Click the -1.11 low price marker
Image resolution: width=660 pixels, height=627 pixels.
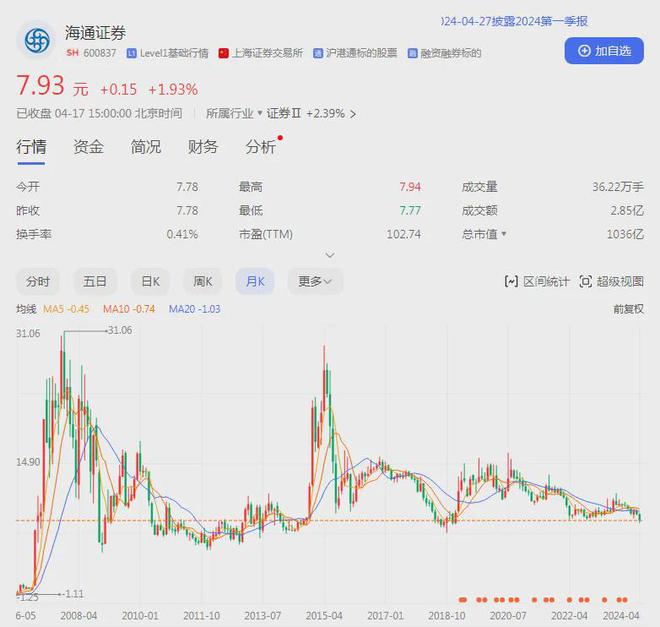(x=73, y=594)
